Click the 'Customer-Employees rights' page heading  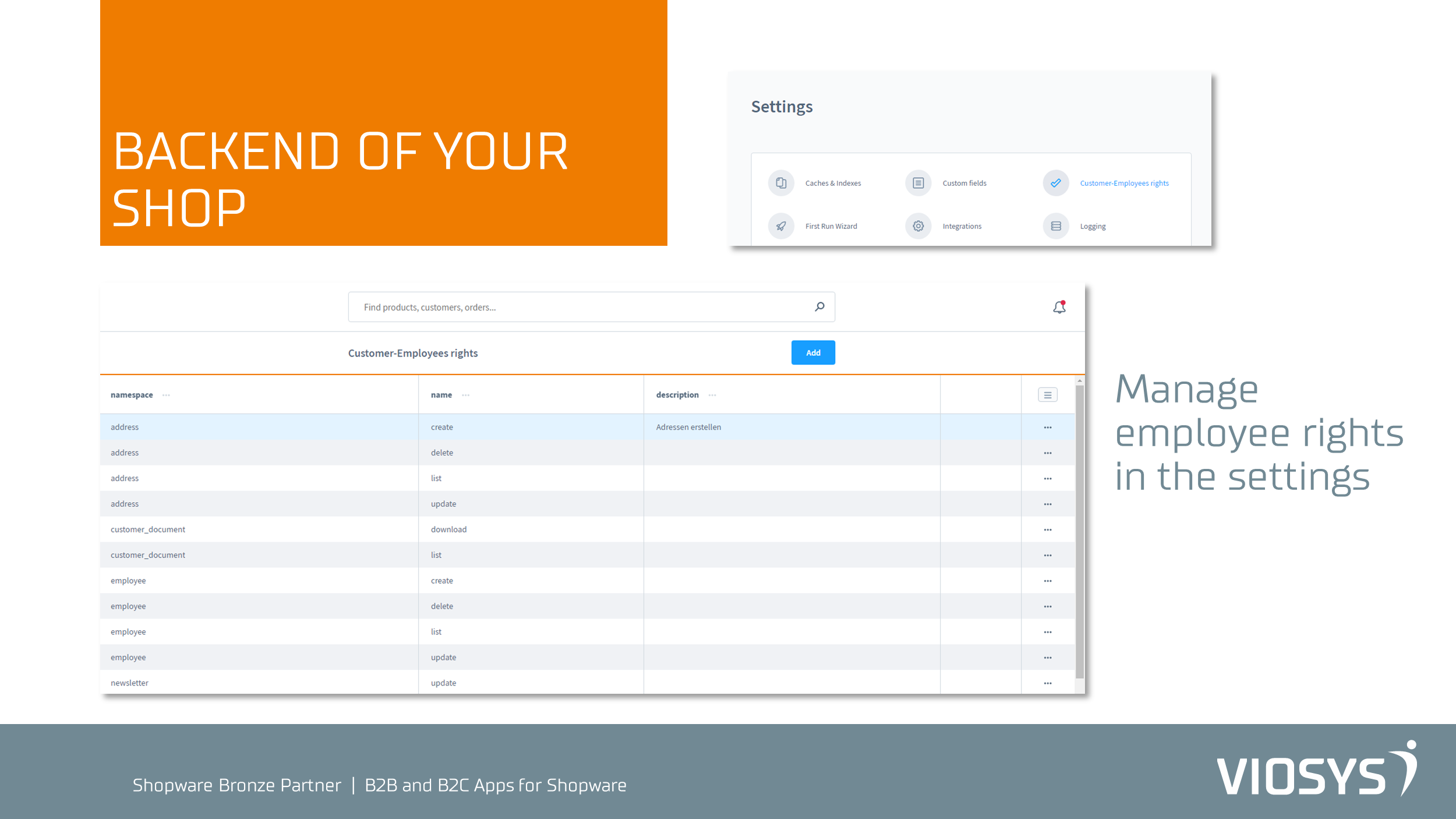tap(413, 353)
